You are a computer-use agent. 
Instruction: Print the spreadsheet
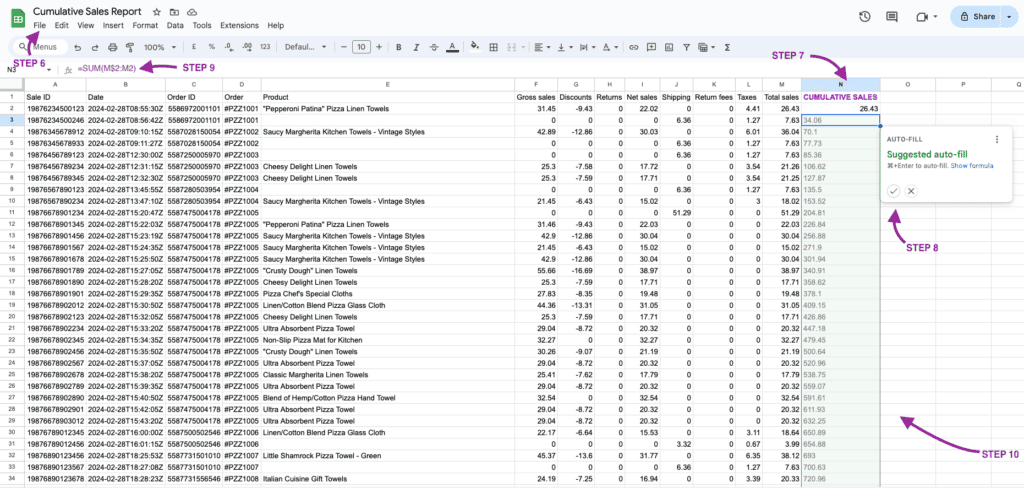tap(112, 47)
